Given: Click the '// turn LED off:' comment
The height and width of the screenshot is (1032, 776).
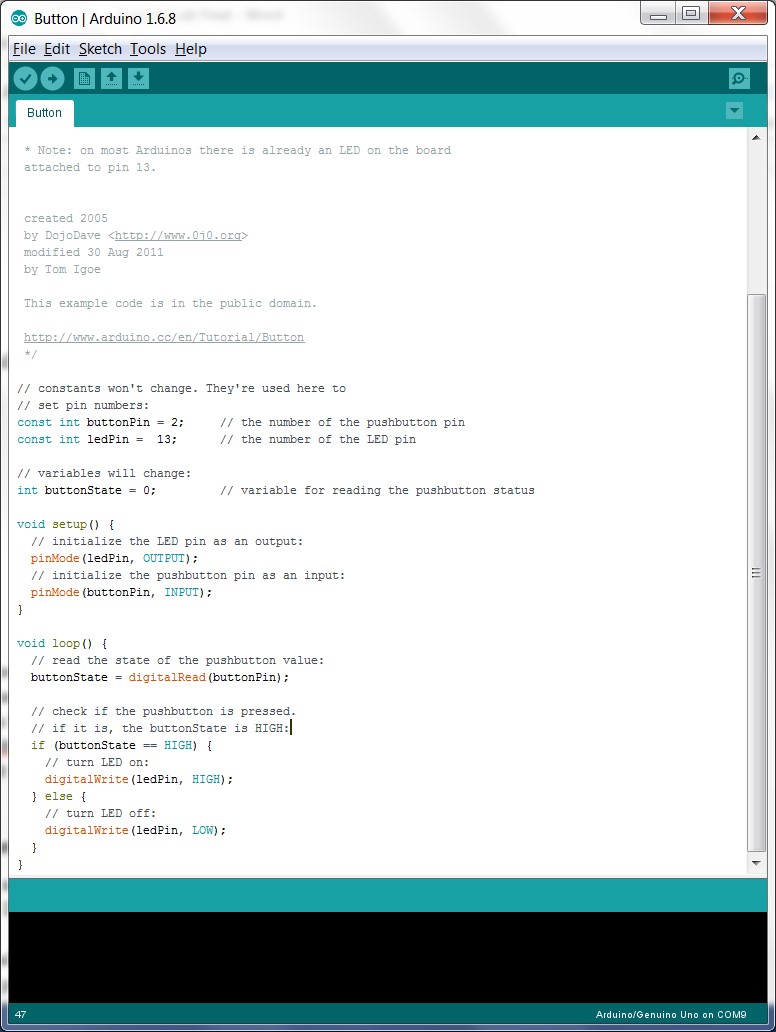Looking at the screenshot, I should pyautogui.click(x=100, y=813).
